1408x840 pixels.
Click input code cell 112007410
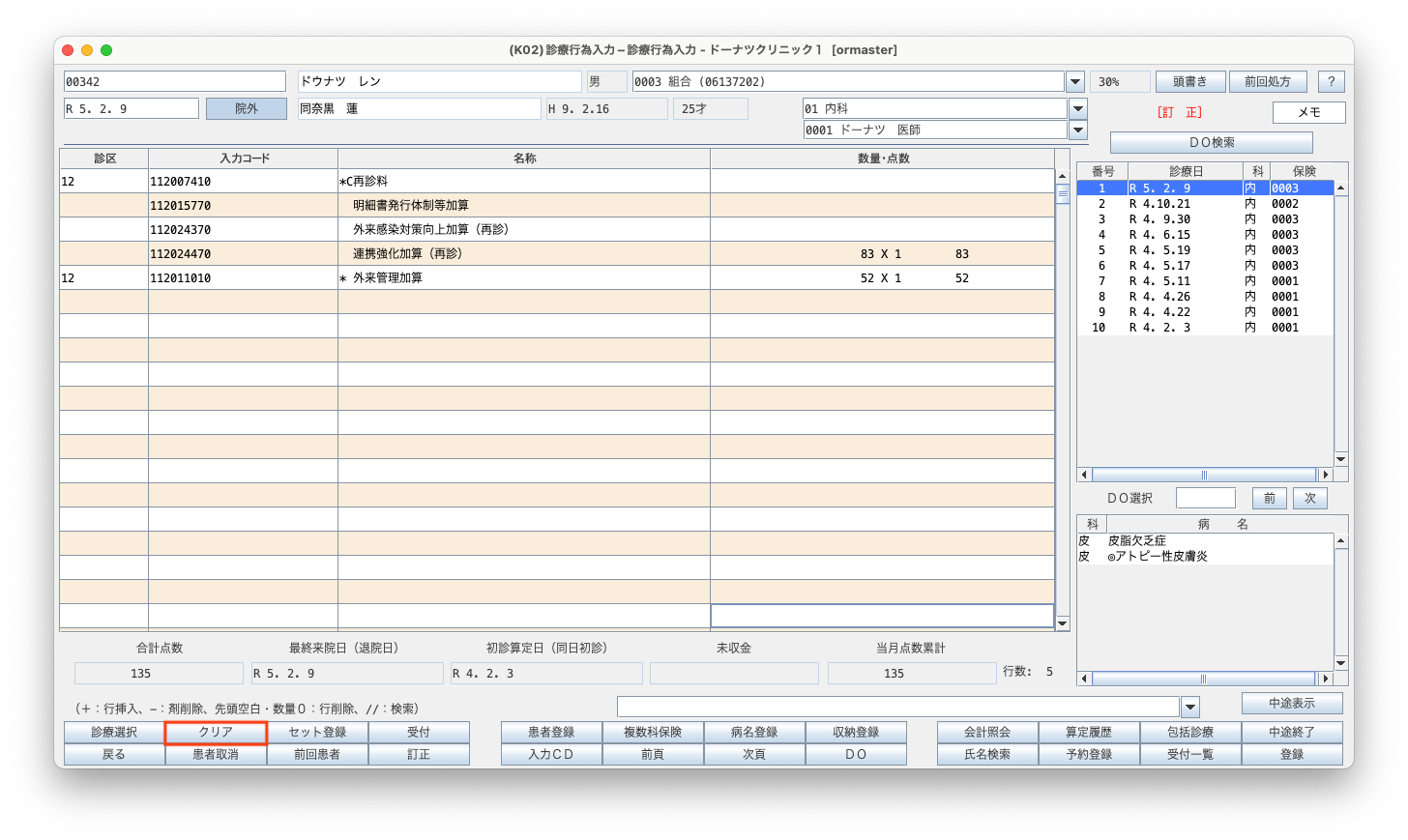243,182
